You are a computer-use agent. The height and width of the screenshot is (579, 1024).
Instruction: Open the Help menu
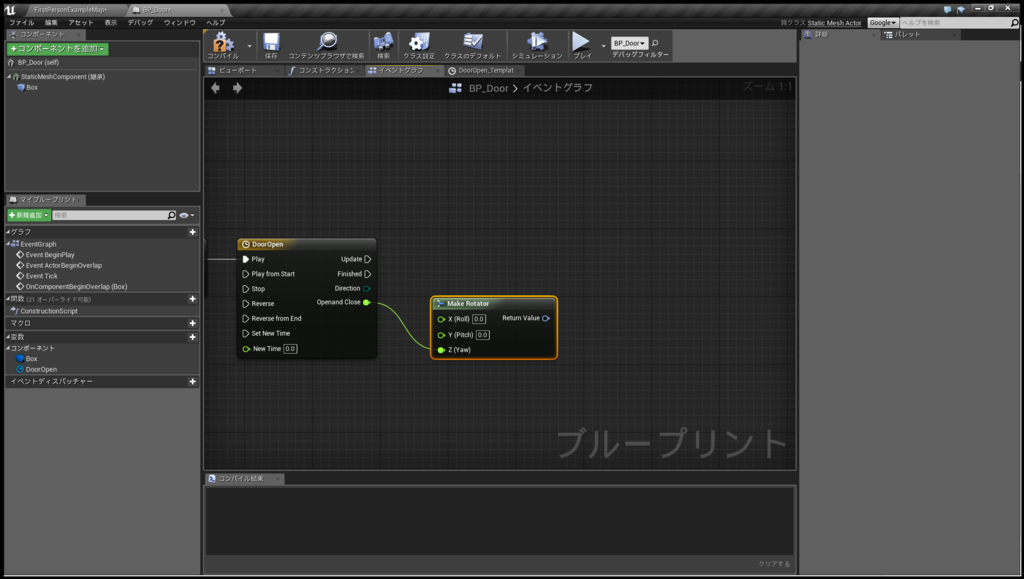pos(216,23)
